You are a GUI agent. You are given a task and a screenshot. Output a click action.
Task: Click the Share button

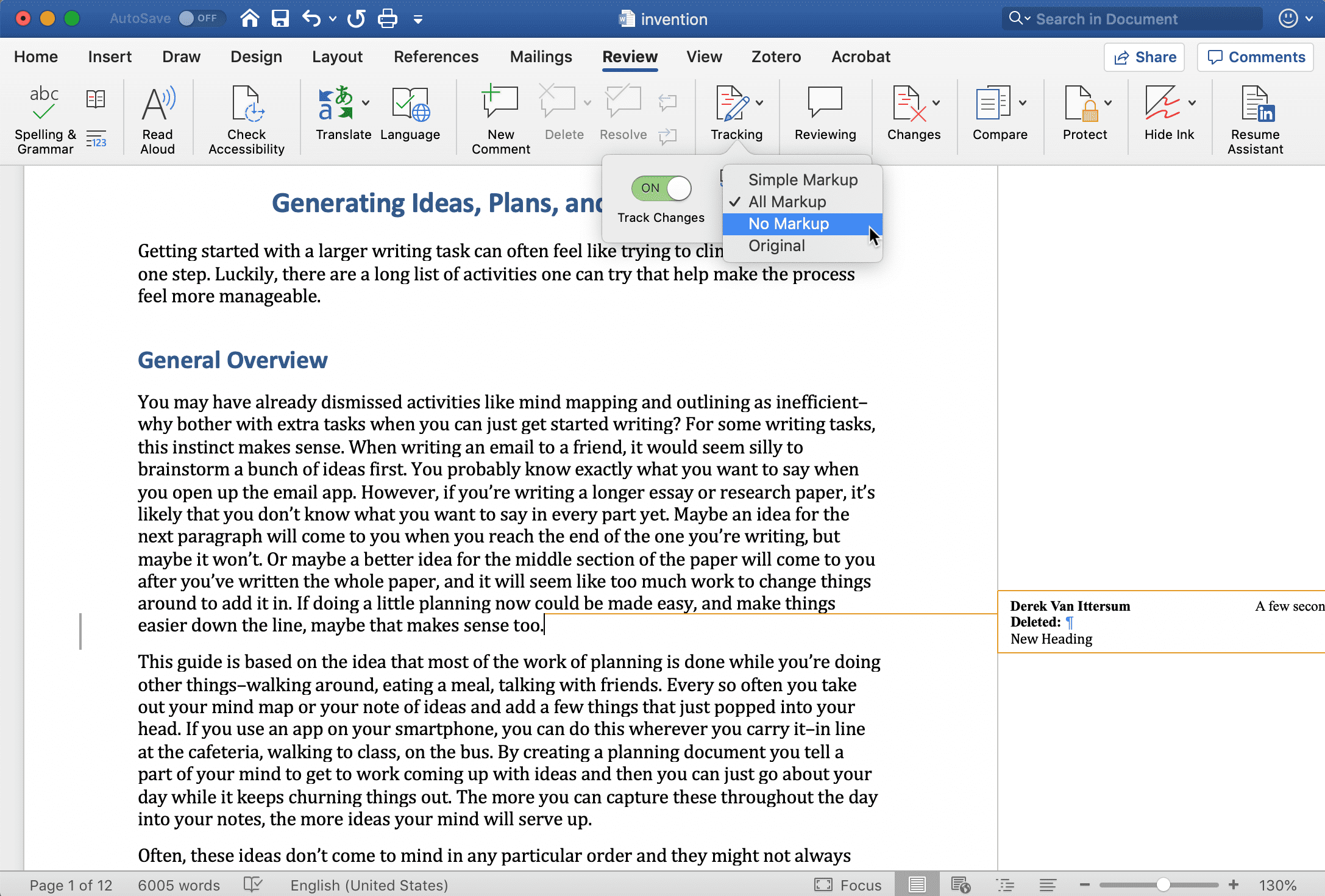point(1144,57)
